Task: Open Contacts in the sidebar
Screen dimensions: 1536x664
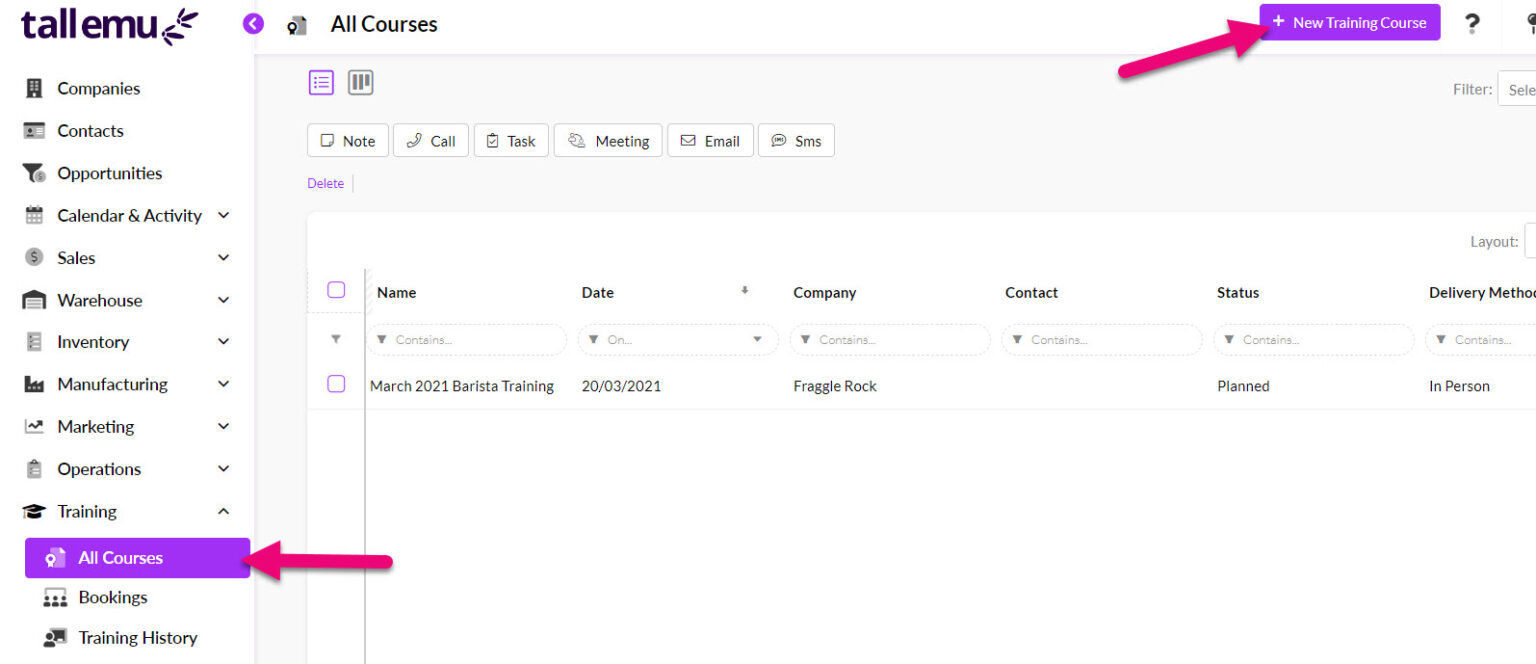Action: click(x=90, y=131)
